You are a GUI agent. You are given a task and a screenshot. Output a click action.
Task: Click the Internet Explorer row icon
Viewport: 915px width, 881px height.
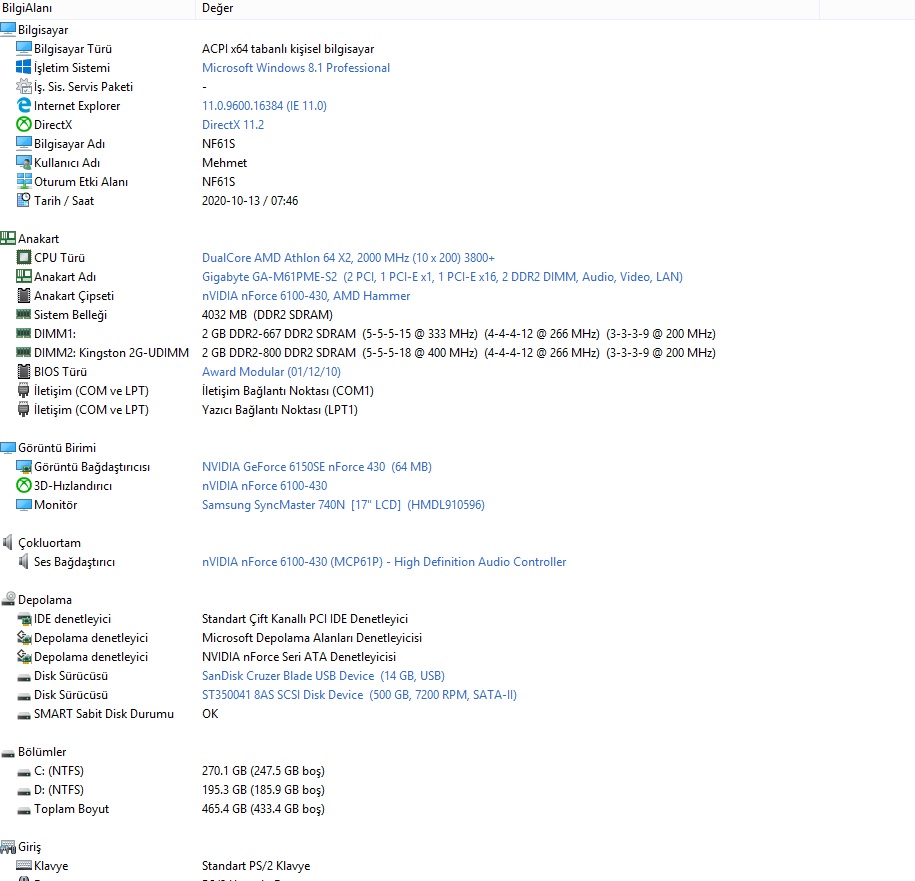(25, 106)
